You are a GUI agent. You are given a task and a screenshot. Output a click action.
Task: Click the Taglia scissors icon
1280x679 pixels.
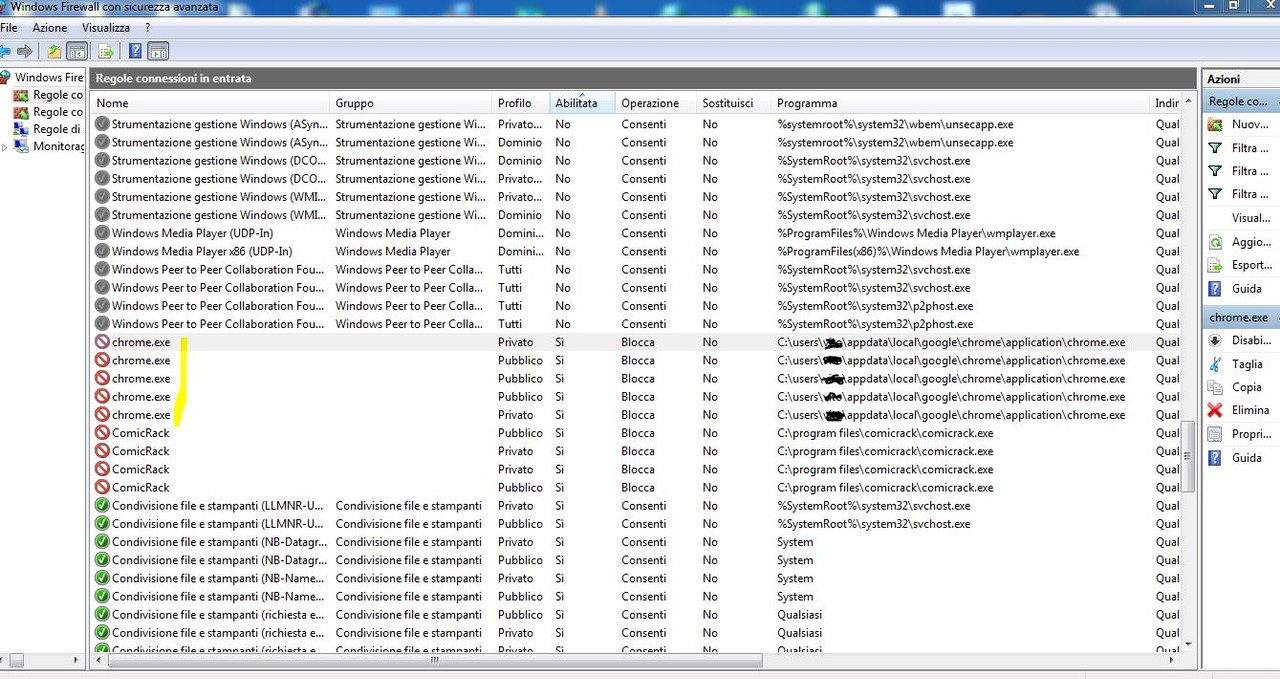(1215, 364)
